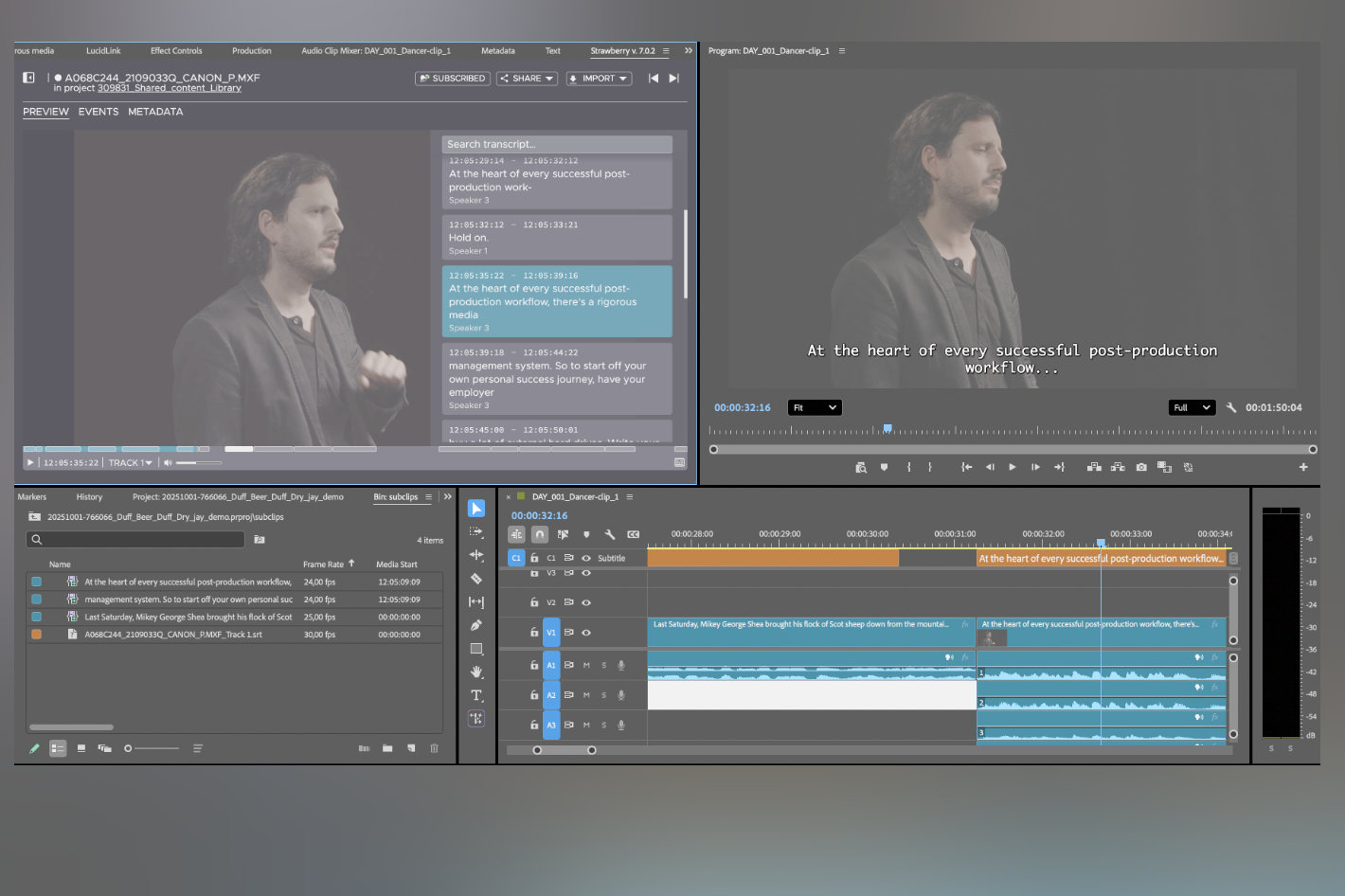Switch to LucidLink tab
Screen dimensions: 1345x896
pos(103,50)
